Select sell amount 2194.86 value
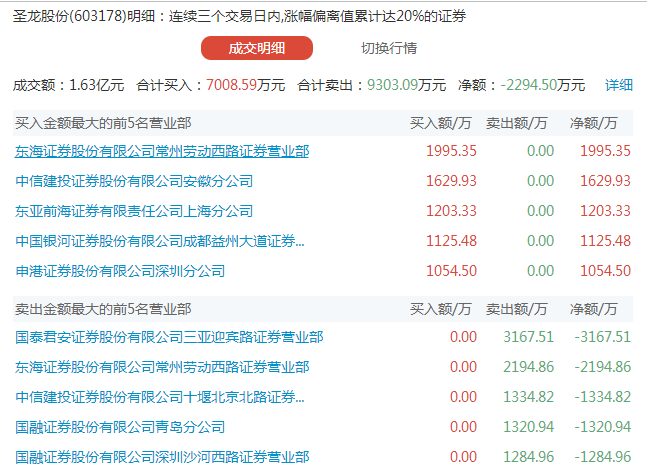Screen dimensions: 647x470 pos(528,367)
